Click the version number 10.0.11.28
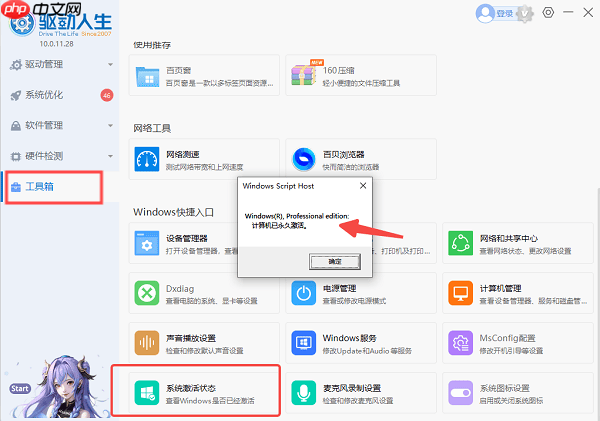 point(56,44)
